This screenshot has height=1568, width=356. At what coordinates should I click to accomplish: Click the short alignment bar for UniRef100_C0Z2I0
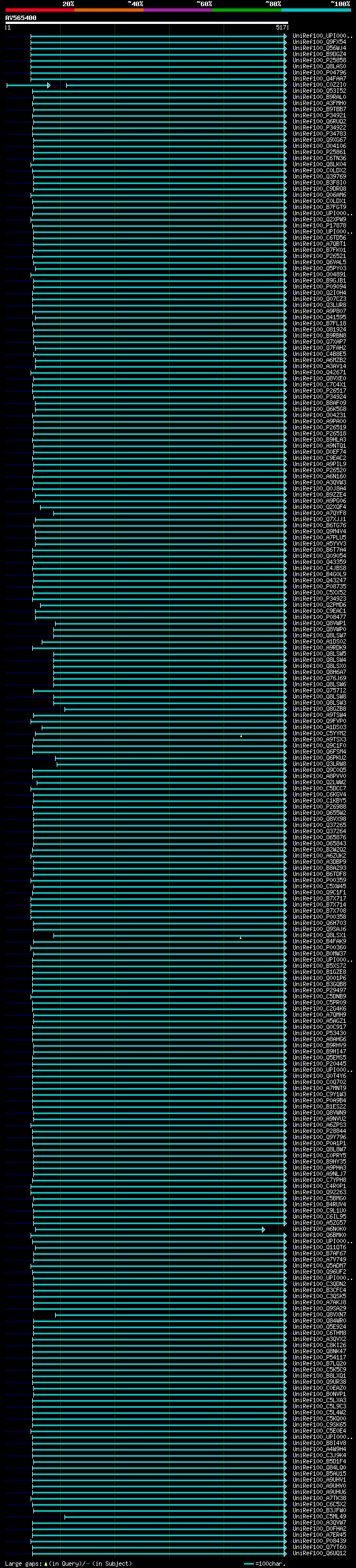[28, 85]
